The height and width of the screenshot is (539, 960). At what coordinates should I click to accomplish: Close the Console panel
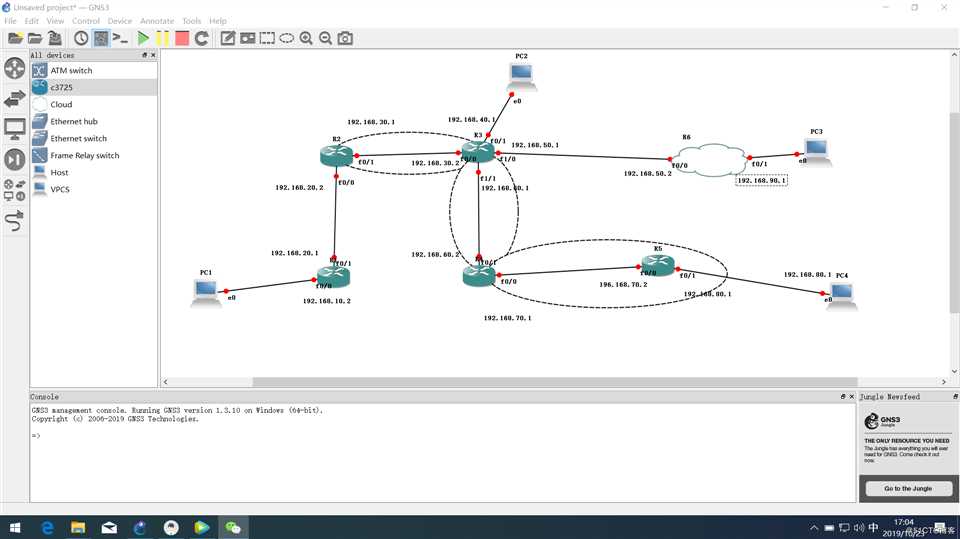pos(851,397)
